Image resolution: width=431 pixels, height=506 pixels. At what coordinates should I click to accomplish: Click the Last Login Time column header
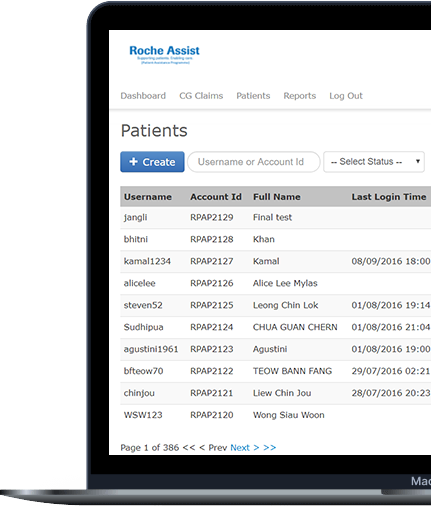point(389,197)
